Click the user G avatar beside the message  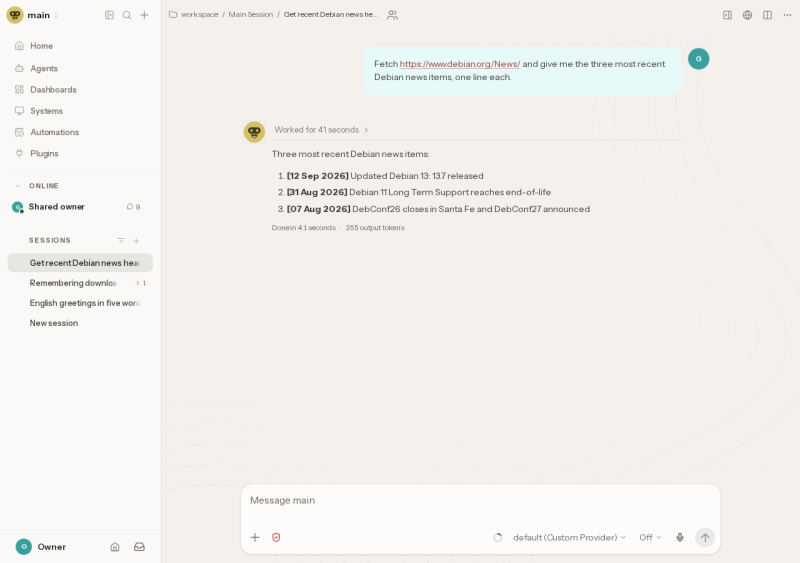698,59
